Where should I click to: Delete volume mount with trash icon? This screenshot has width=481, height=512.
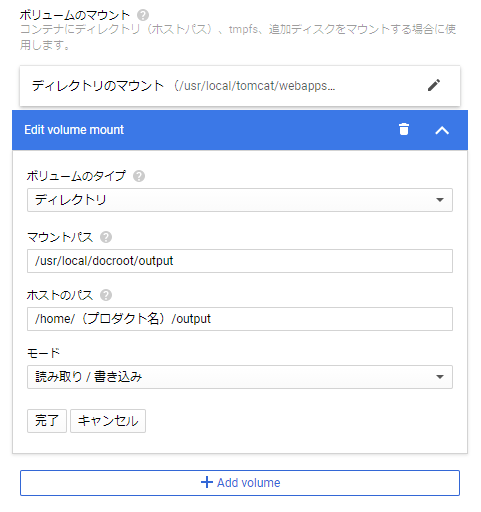tap(404, 129)
